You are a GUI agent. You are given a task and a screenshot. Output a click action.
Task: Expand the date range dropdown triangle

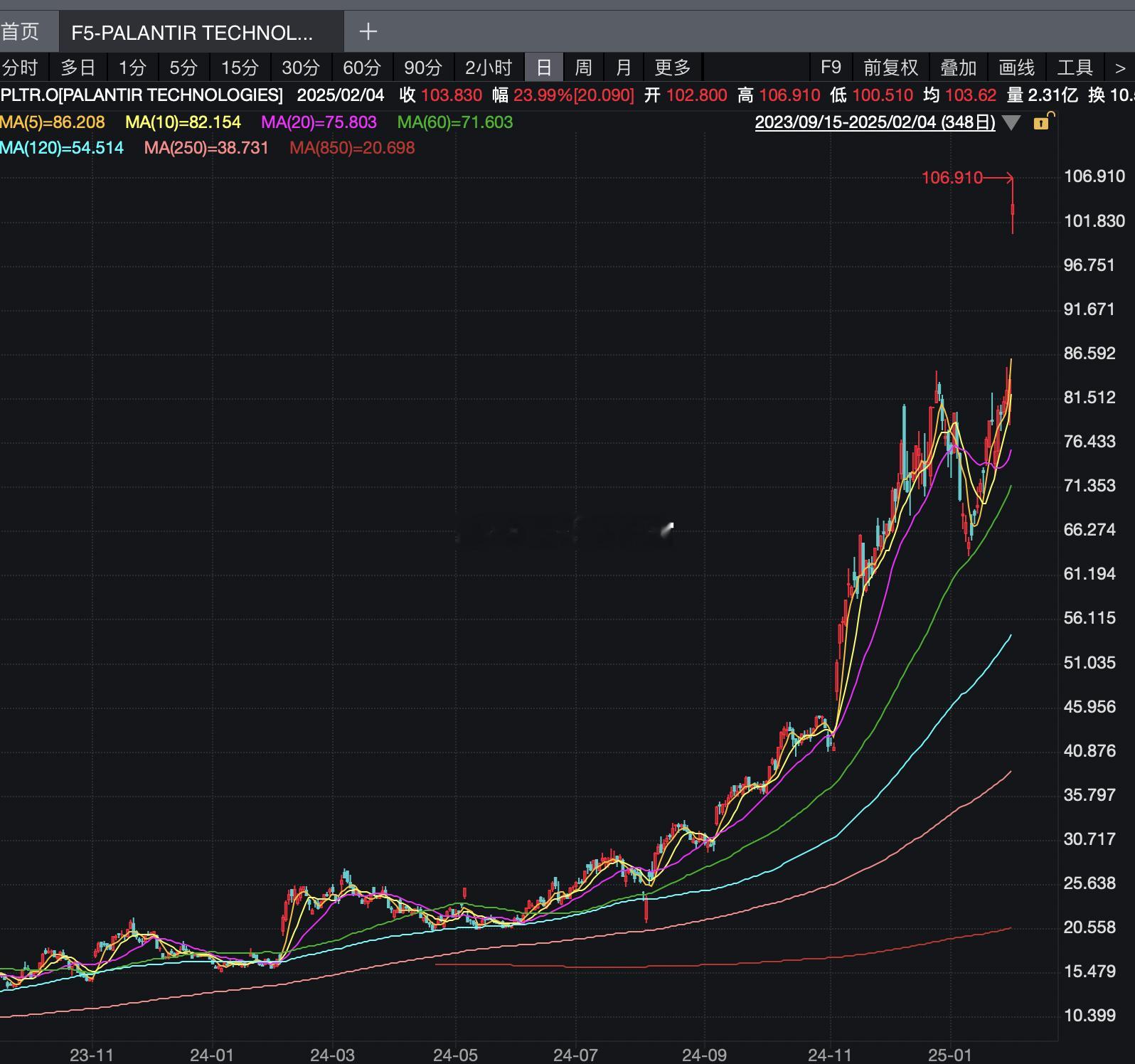1011,122
